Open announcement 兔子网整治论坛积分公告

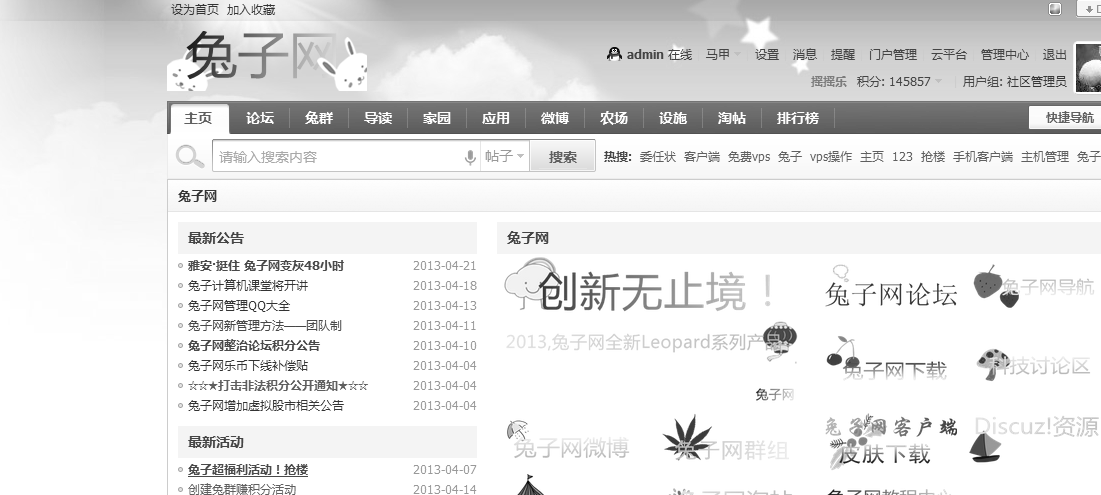coord(253,345)
